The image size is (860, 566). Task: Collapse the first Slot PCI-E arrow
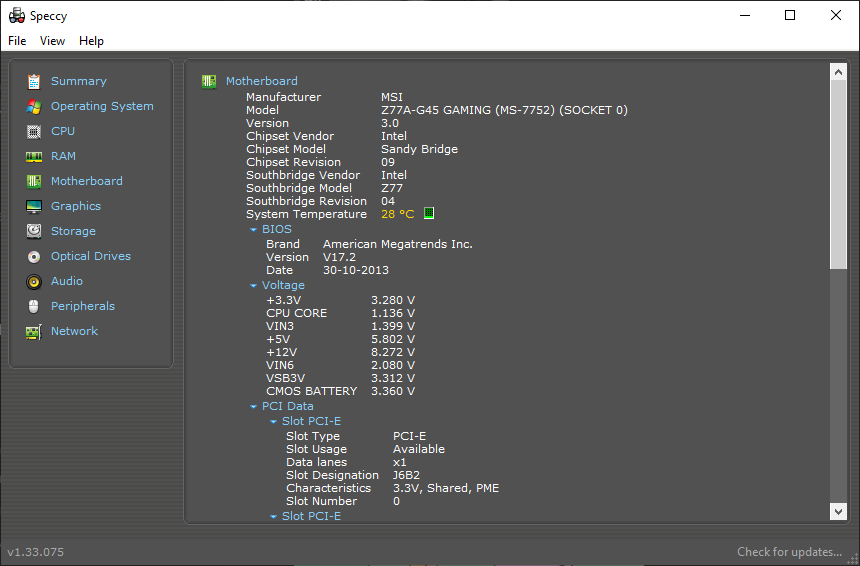(x=273, y=422)
